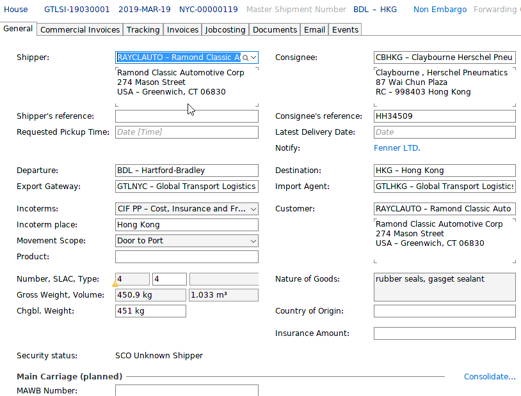Expand the Incoterms dropdown
Viewport: 521px width, 396px height.
click(253, 209)
